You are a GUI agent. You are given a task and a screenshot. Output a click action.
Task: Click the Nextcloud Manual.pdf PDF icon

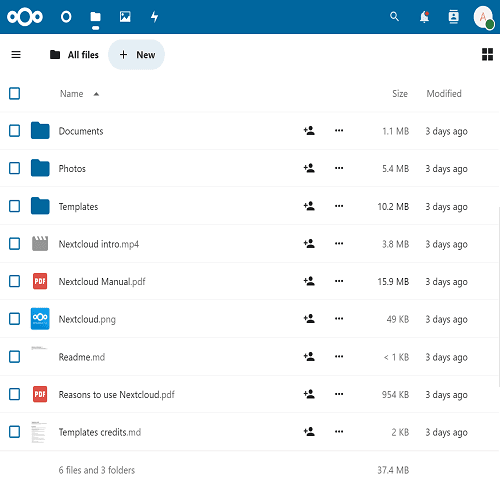click(40, 281)
